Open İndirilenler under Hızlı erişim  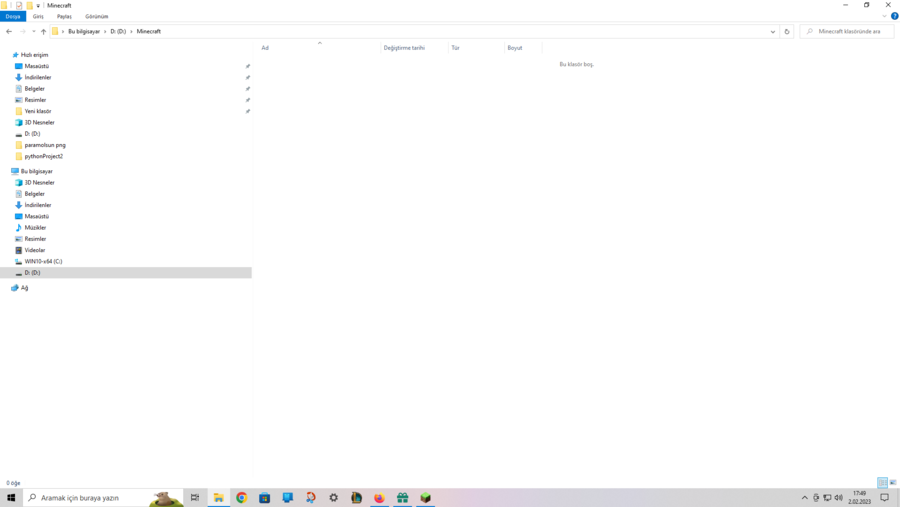coord(38,78)
